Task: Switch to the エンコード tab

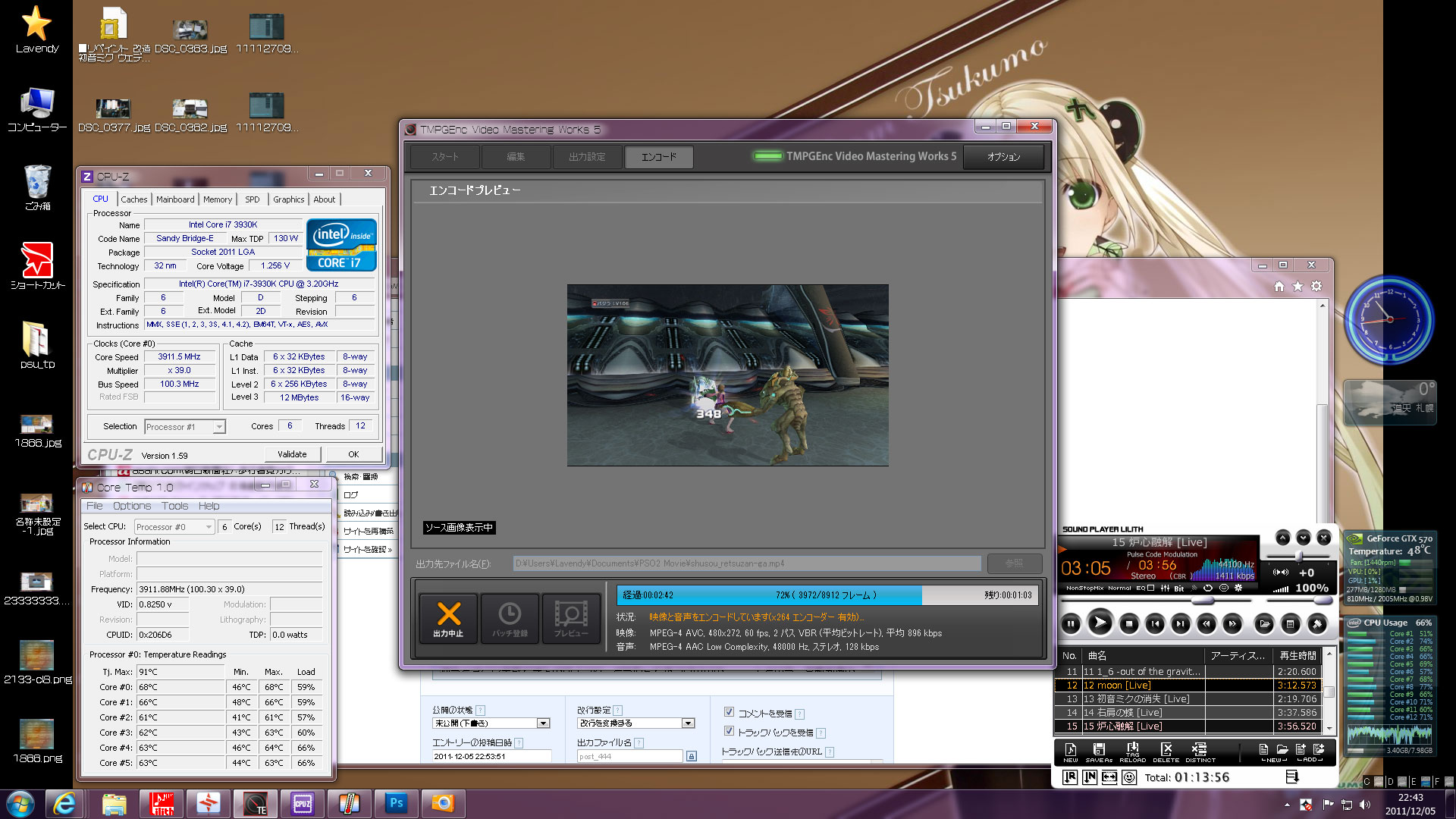Action: (658, 157)
